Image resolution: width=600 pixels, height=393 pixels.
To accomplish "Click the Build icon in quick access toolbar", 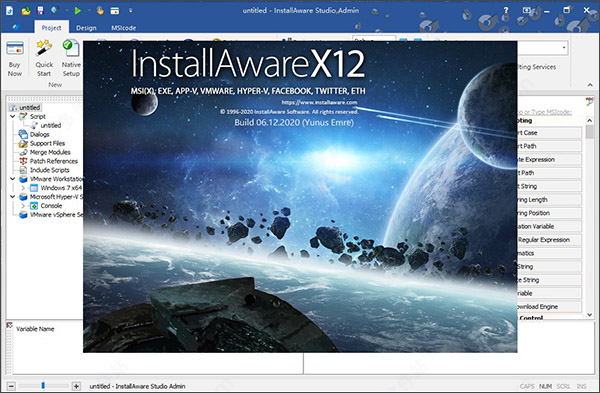I will [x=54, y=10].
